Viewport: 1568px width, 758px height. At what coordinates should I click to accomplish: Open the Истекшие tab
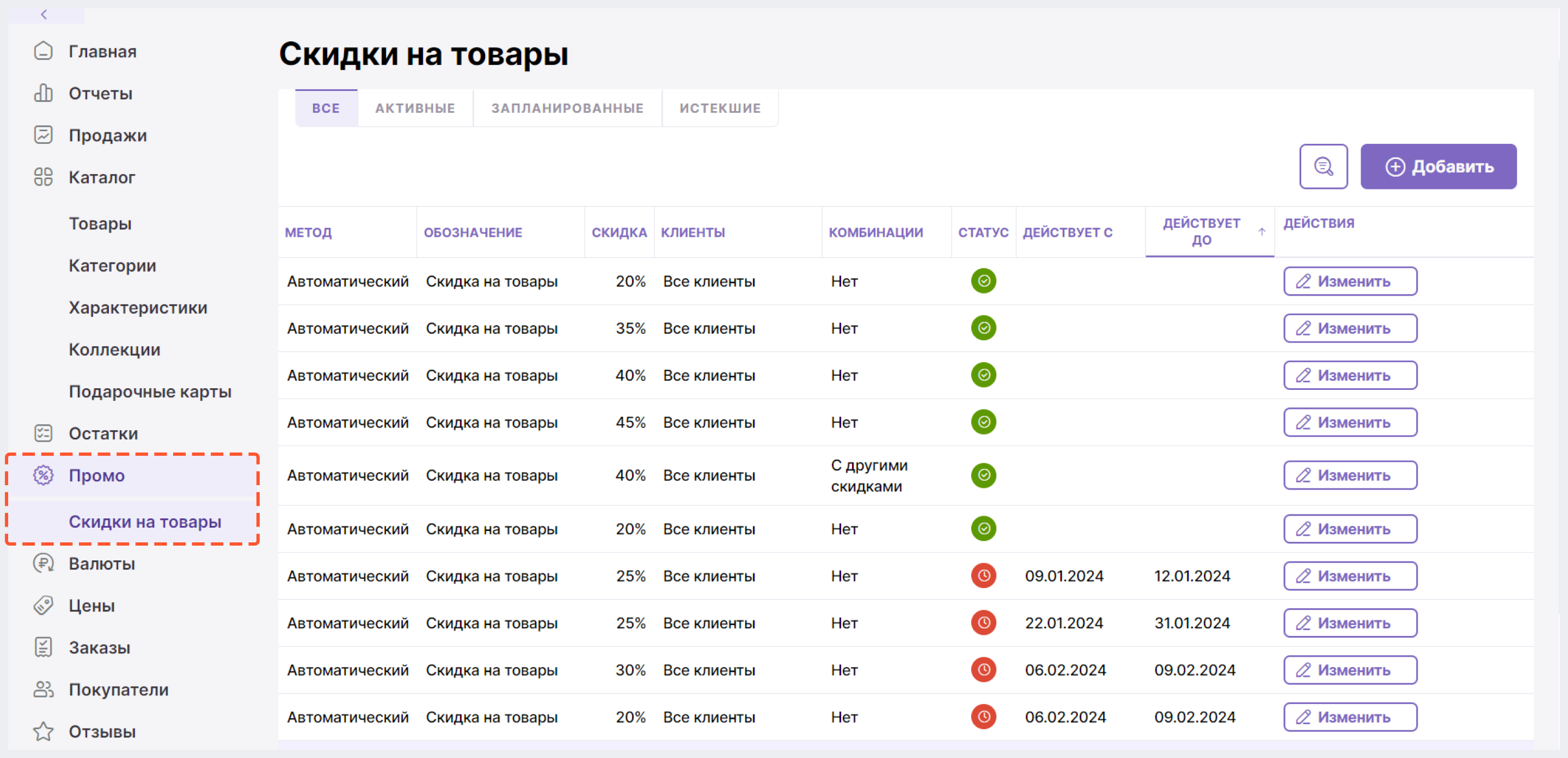pos(720,108)
